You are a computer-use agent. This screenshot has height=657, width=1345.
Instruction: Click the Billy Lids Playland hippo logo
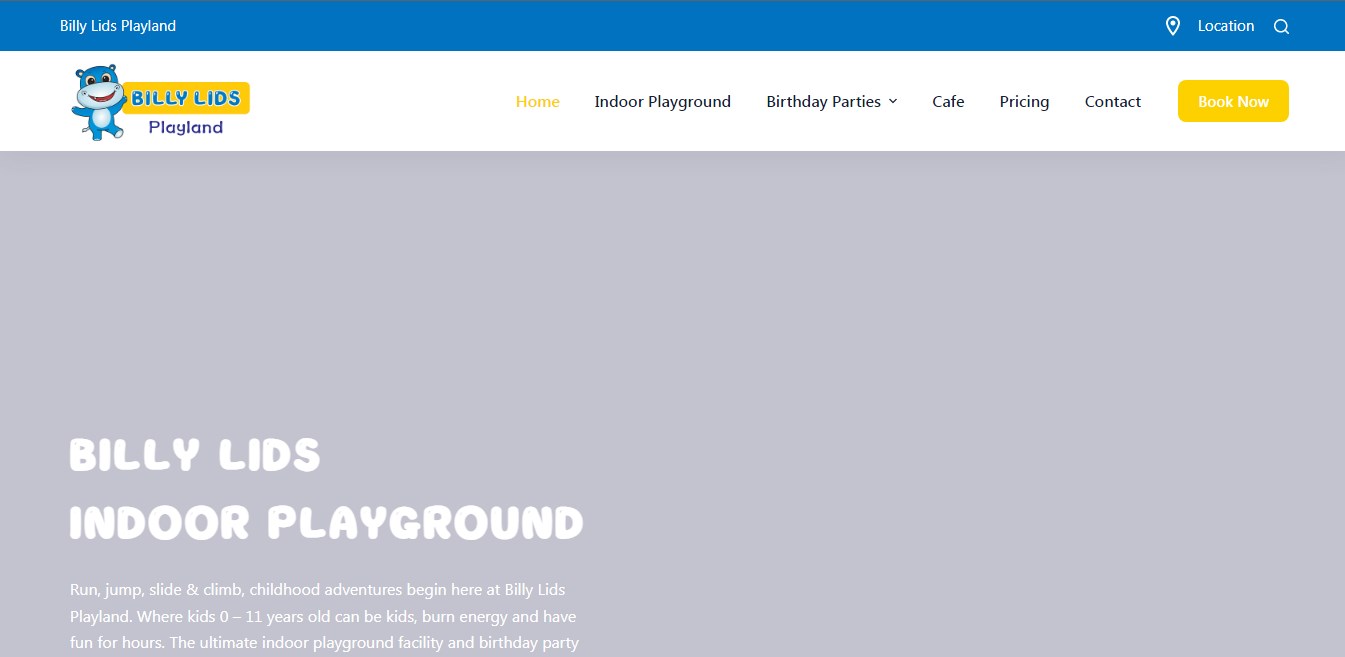[160, 102]
